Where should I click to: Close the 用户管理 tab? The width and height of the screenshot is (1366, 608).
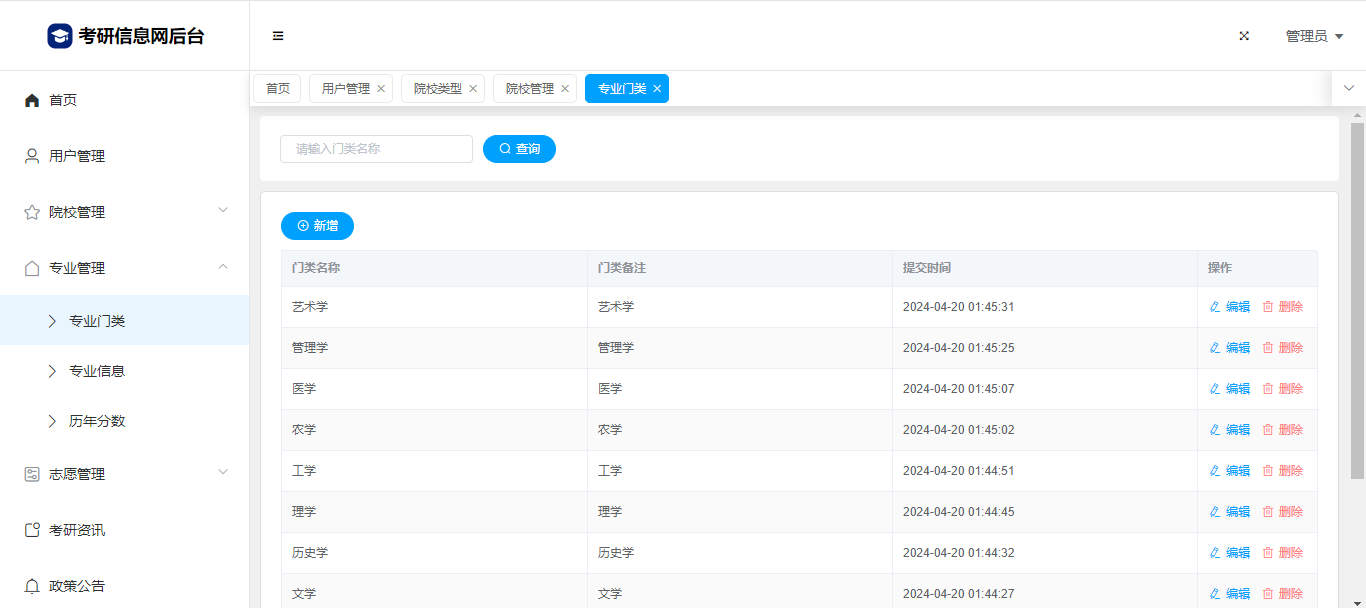pos(381,89)
